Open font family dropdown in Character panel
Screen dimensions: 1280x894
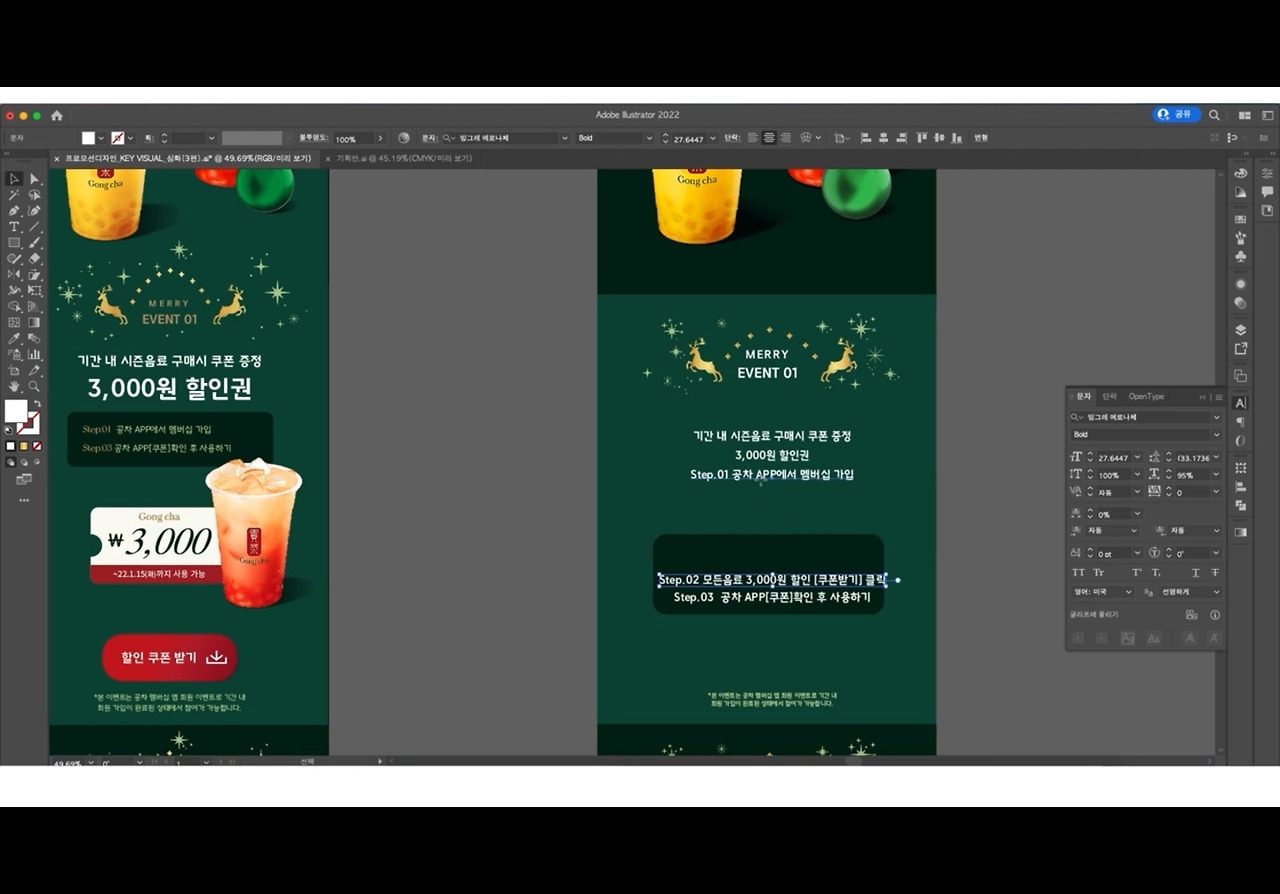click(x=1217, y=417)
